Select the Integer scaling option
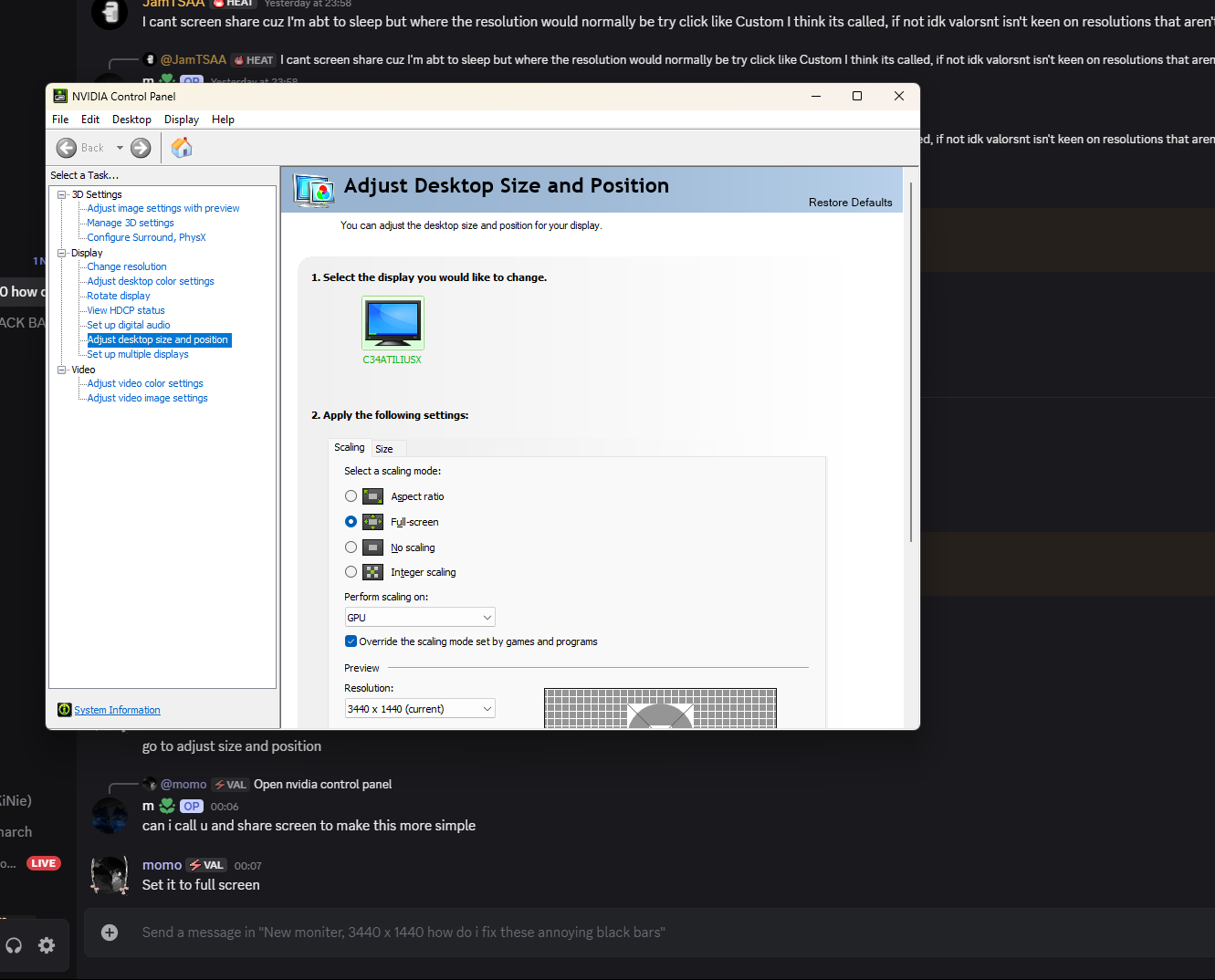The width and height of the screenshot is (1215, 980). point(351,571)
